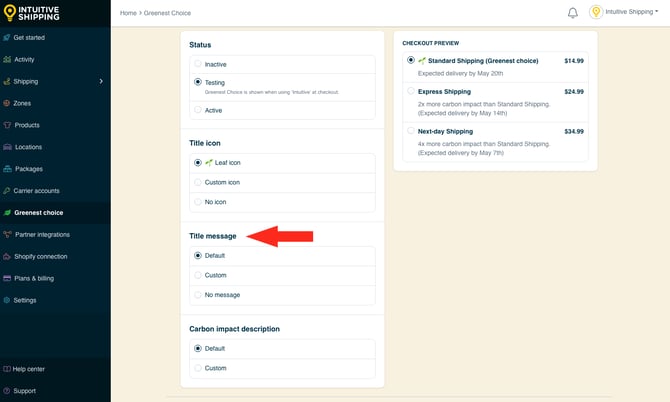
Task: Open the Plans & billing page
Action: [34, 278]
